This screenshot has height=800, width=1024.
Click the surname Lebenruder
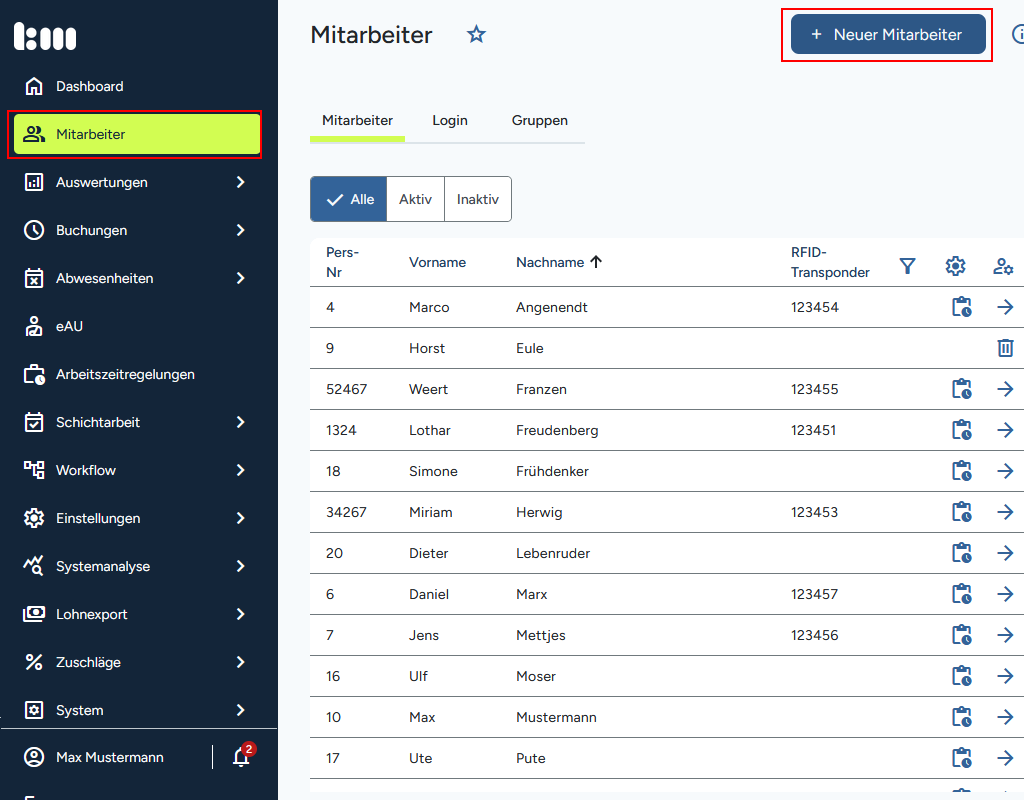click(553, 553)
